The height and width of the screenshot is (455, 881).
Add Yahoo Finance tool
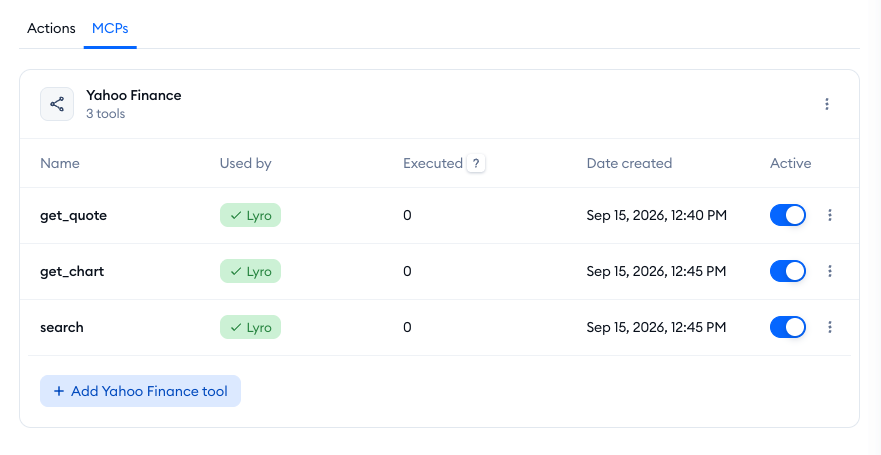pos(140,391)
